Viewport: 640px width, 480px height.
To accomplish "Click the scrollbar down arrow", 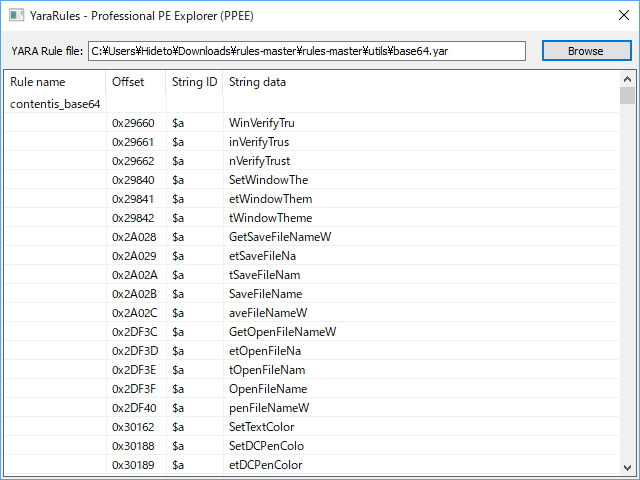I will click(x=627, y=466).
